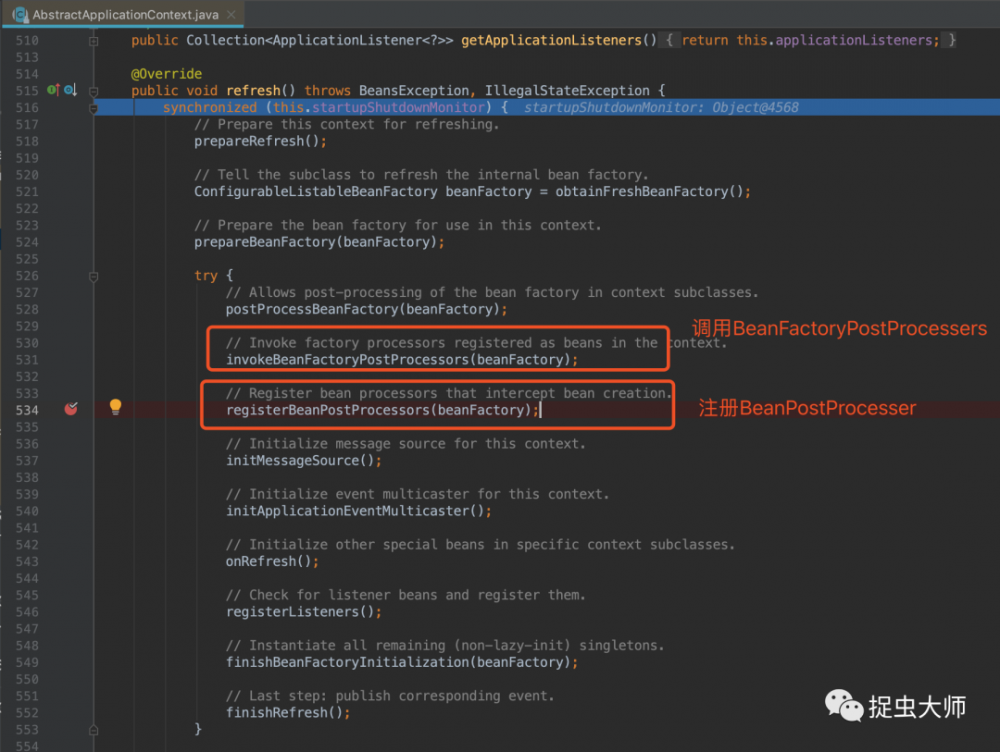Click initApplicationEventMulticaster() call

click(358, 510)
